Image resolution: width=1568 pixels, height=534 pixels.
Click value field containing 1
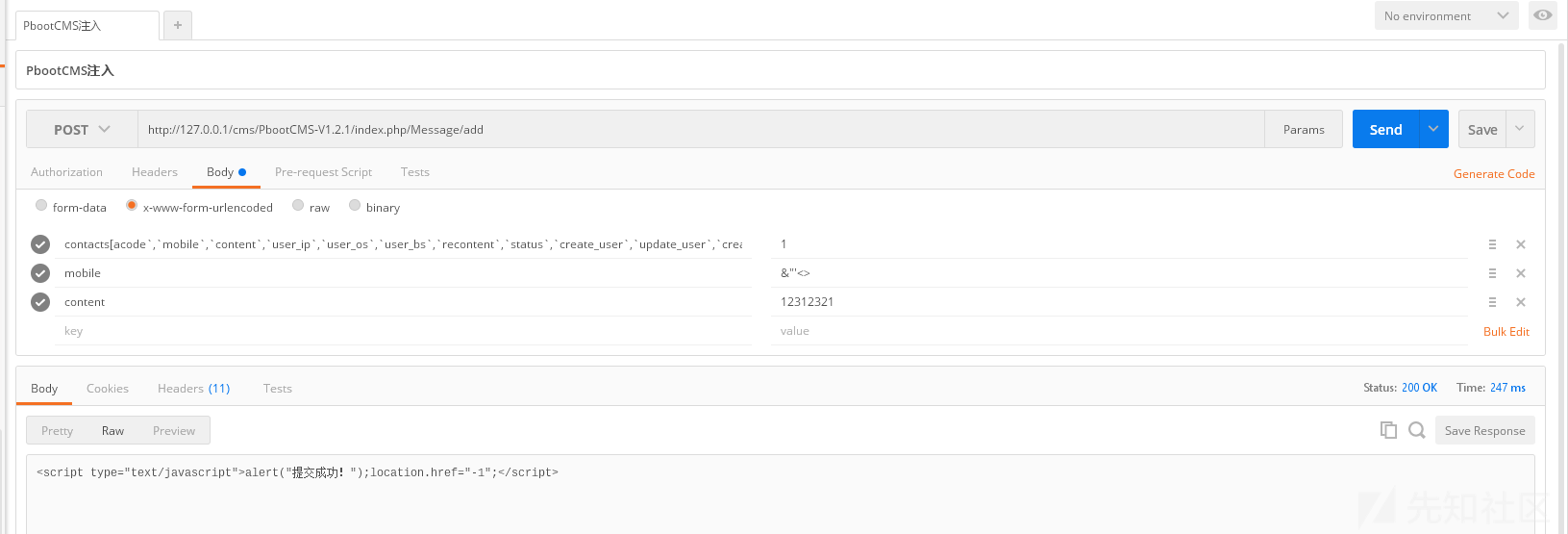pos(1119,244)
